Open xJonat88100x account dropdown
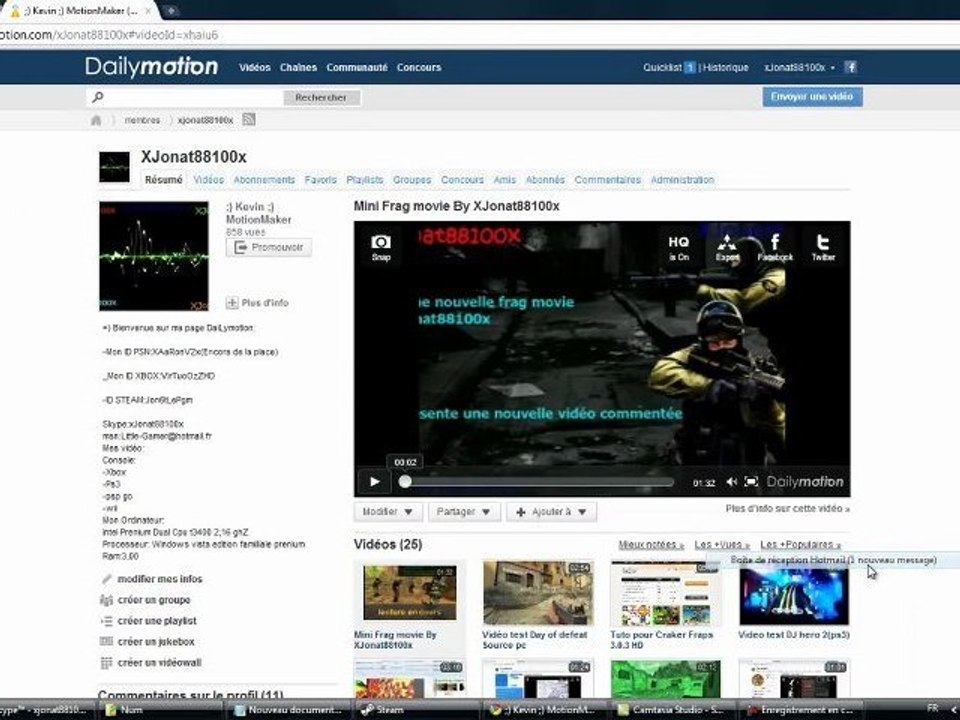The height and width of the screenshot is (720, 960). pyautogui.click(x=799, y=67)
